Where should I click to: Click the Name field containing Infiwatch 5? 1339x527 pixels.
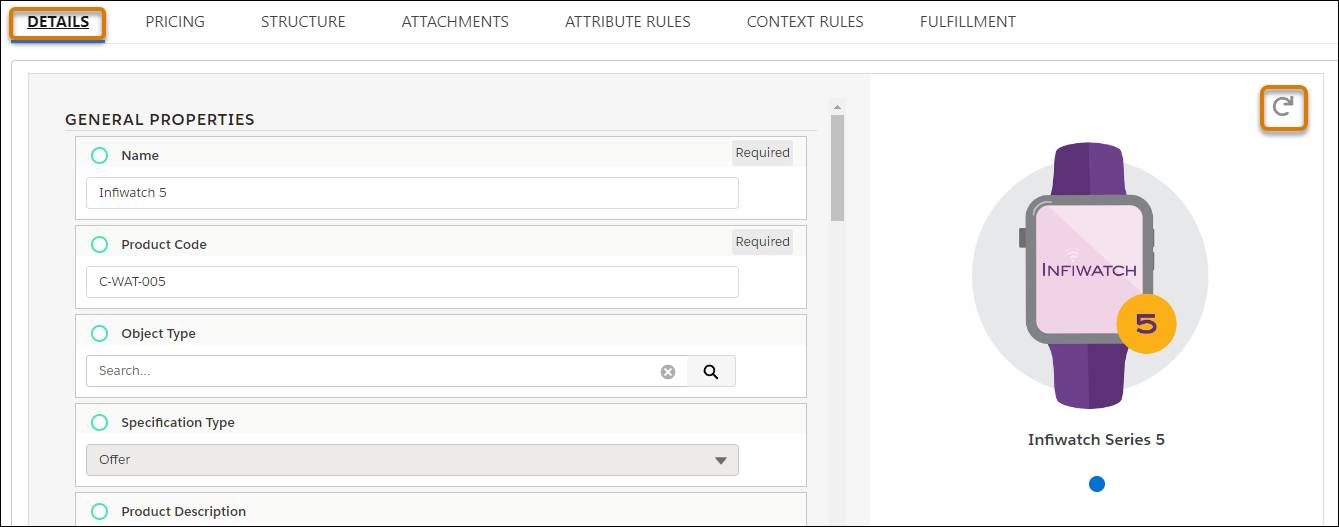412,193
